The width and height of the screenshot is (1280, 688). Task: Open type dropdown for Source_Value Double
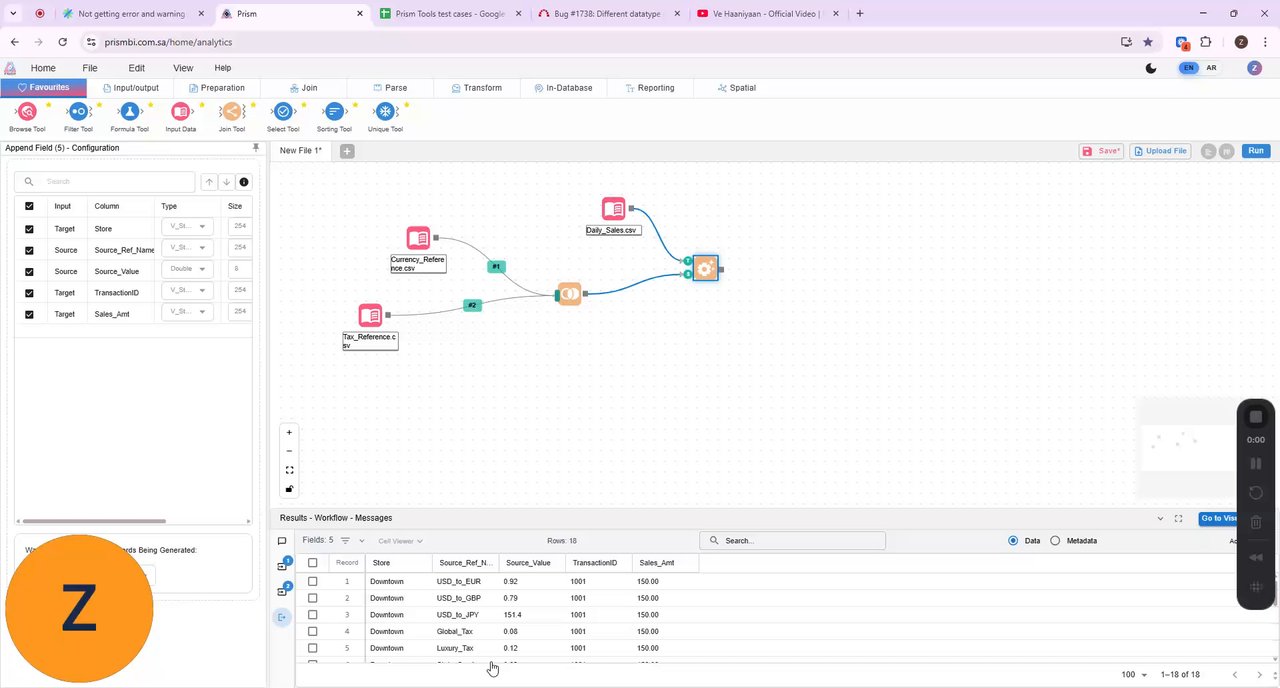[x=187, y=269]
